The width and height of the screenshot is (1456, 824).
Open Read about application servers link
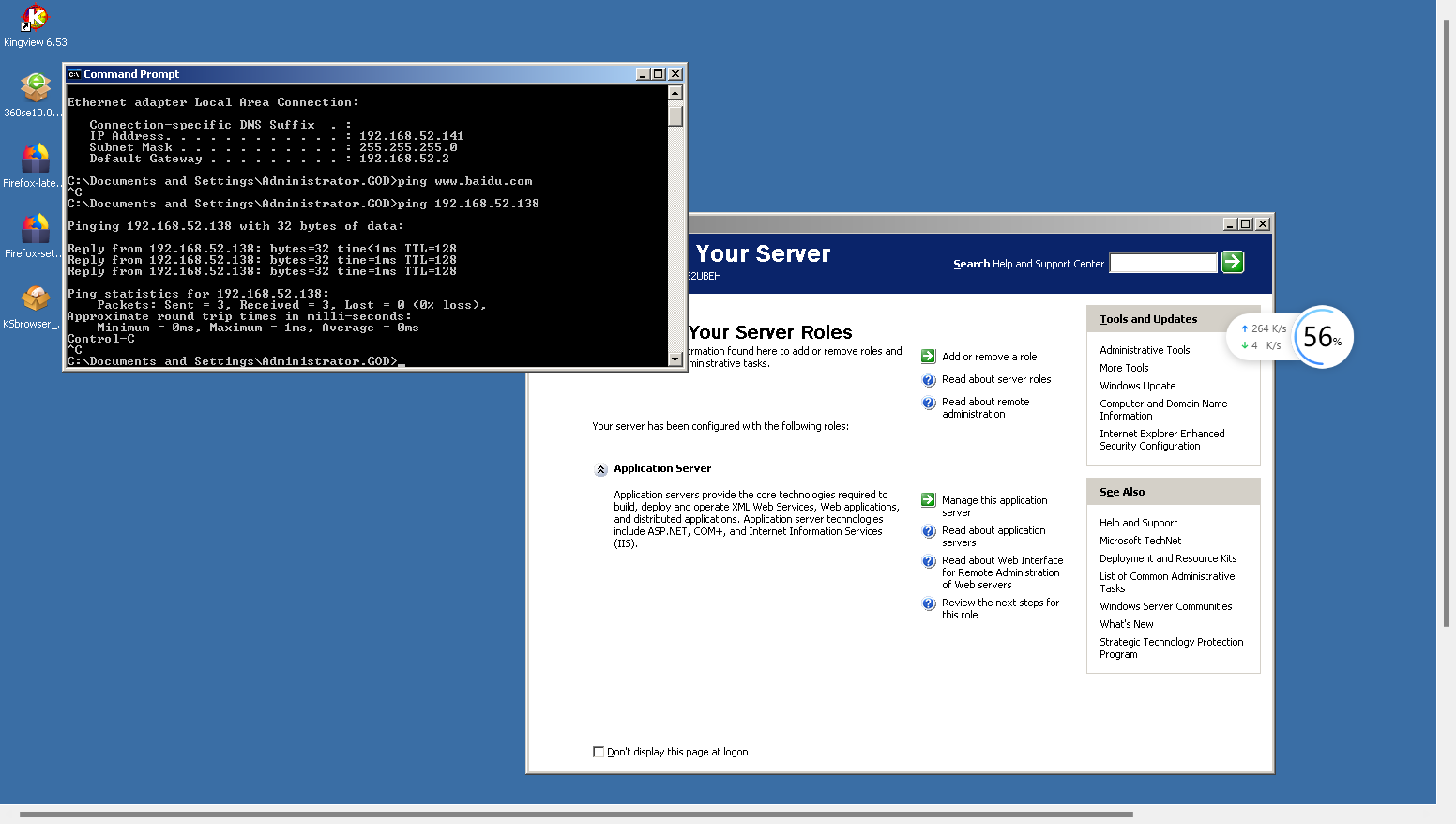(993, 536)
